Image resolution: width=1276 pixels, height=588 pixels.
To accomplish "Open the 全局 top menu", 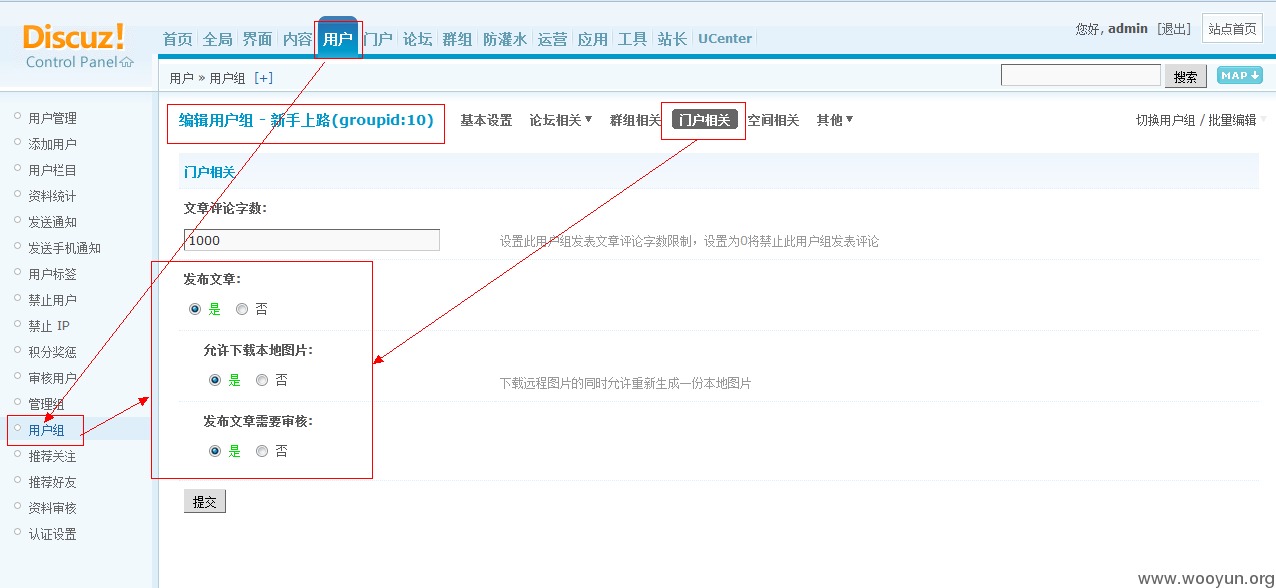I will point(218,39).
